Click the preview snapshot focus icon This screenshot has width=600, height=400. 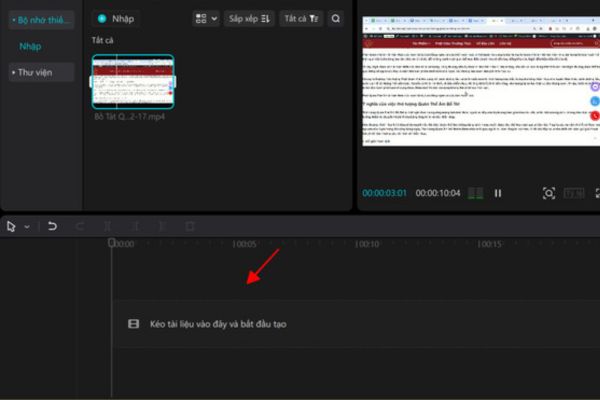pos(549,193)
